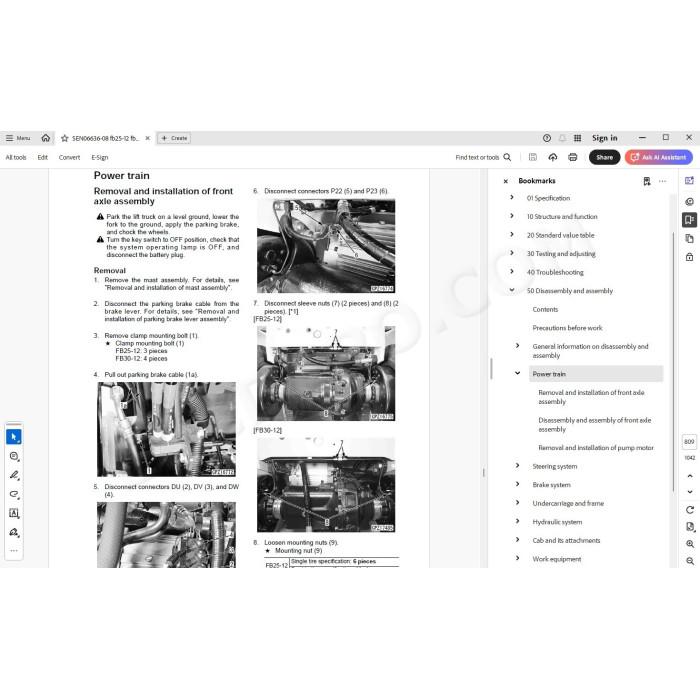Open Removal and installation of pump motor bookmark
This screenshot has width=700, height=700.
[596, 448]
